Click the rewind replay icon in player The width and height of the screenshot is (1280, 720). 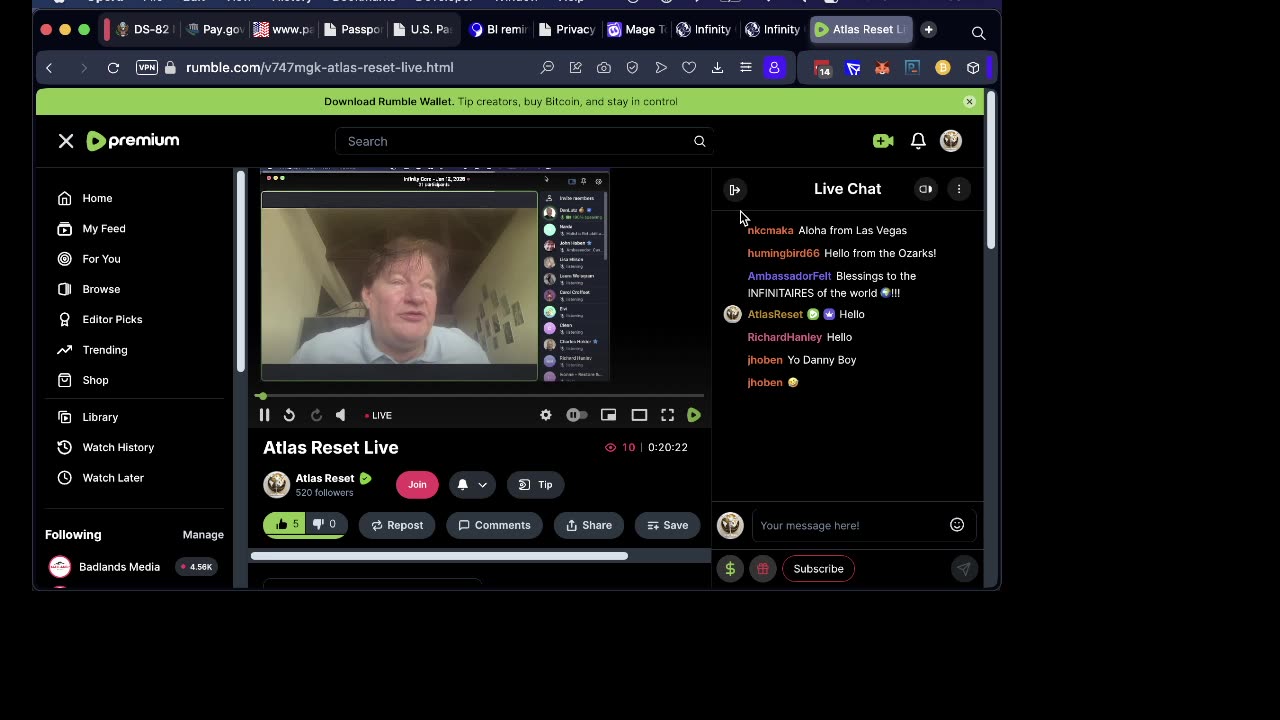tap(289, 415)
